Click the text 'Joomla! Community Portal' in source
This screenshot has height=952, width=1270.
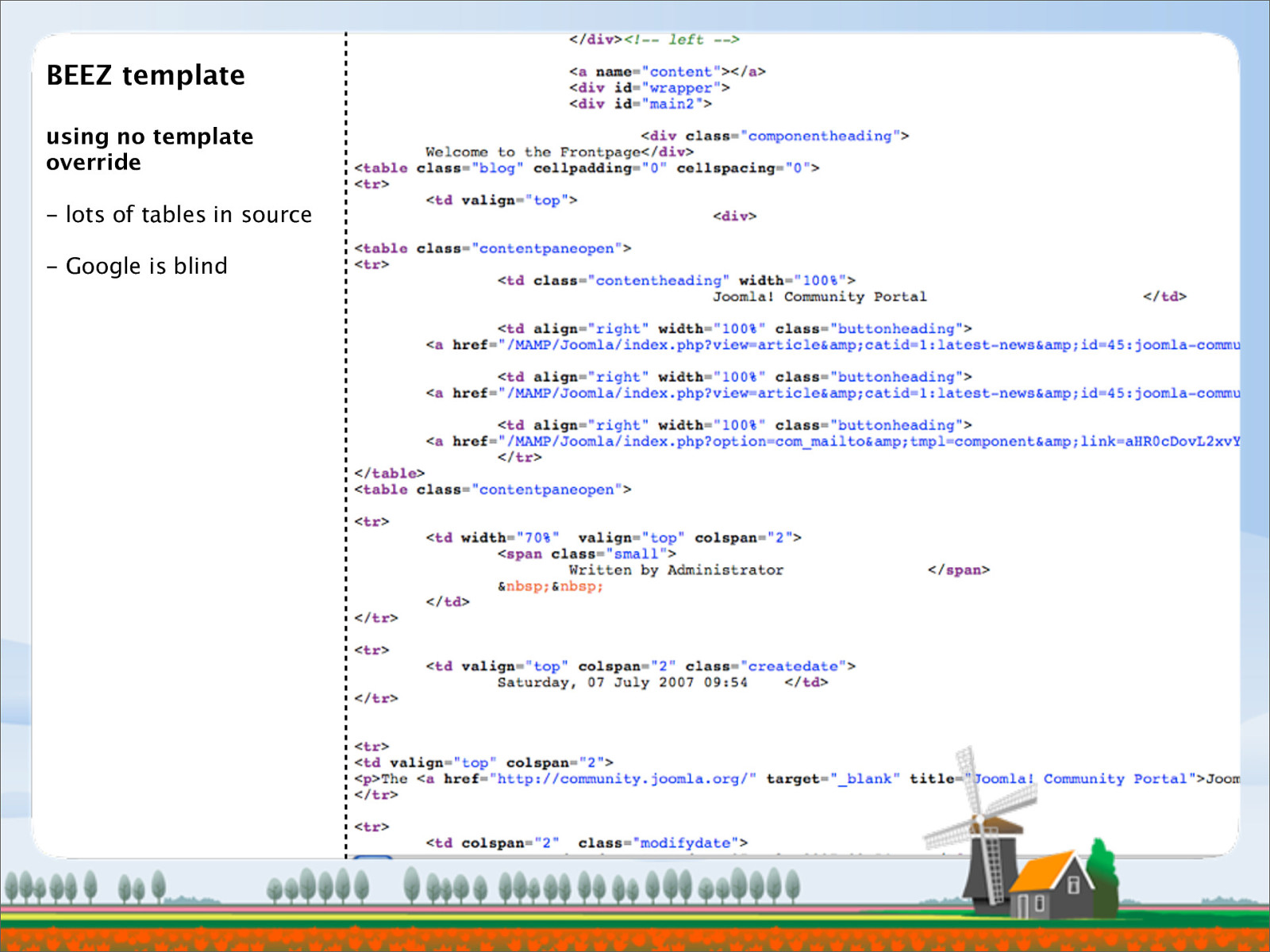(x=819, y=297)
